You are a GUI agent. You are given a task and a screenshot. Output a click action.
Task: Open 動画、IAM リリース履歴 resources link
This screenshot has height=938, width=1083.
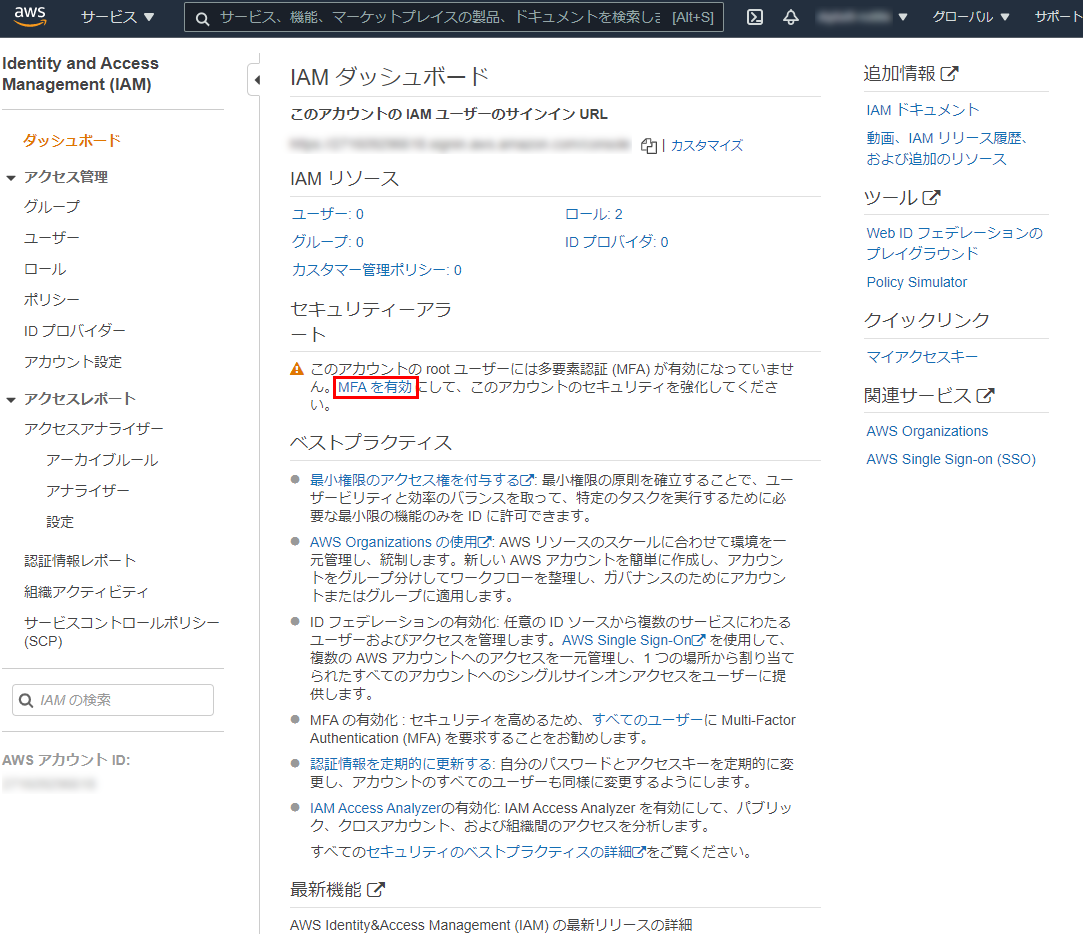coord(947,149)
